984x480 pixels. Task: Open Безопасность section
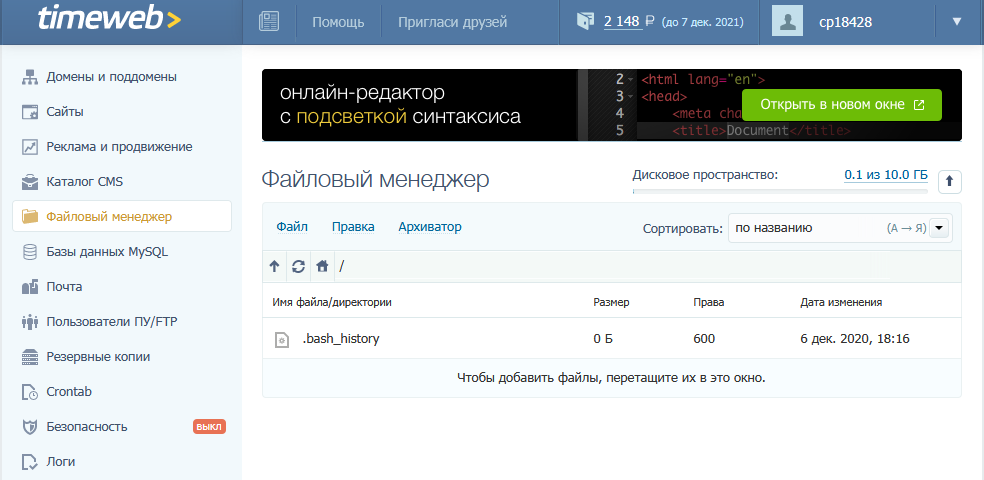[x=87, y=427]
